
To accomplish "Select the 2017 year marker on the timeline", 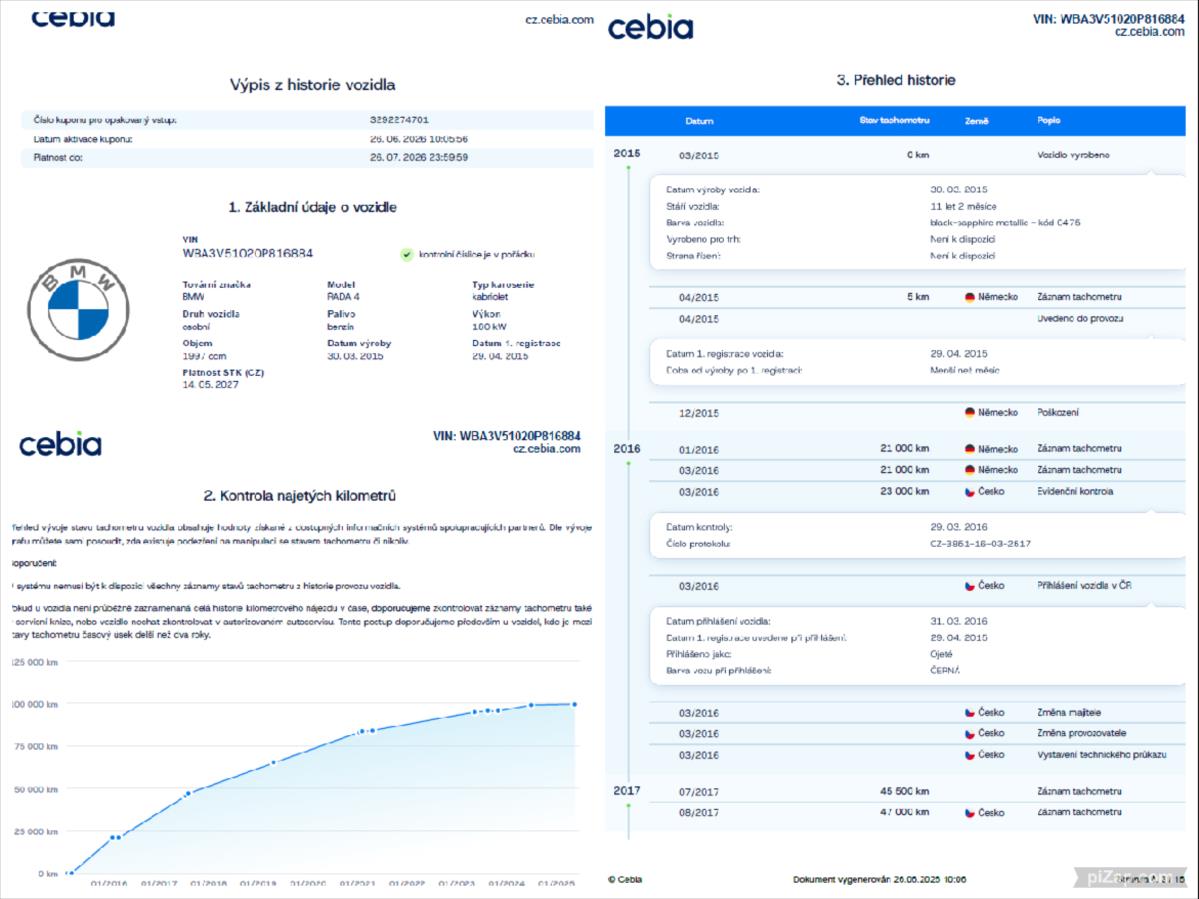I will click(x=626, y=790).
